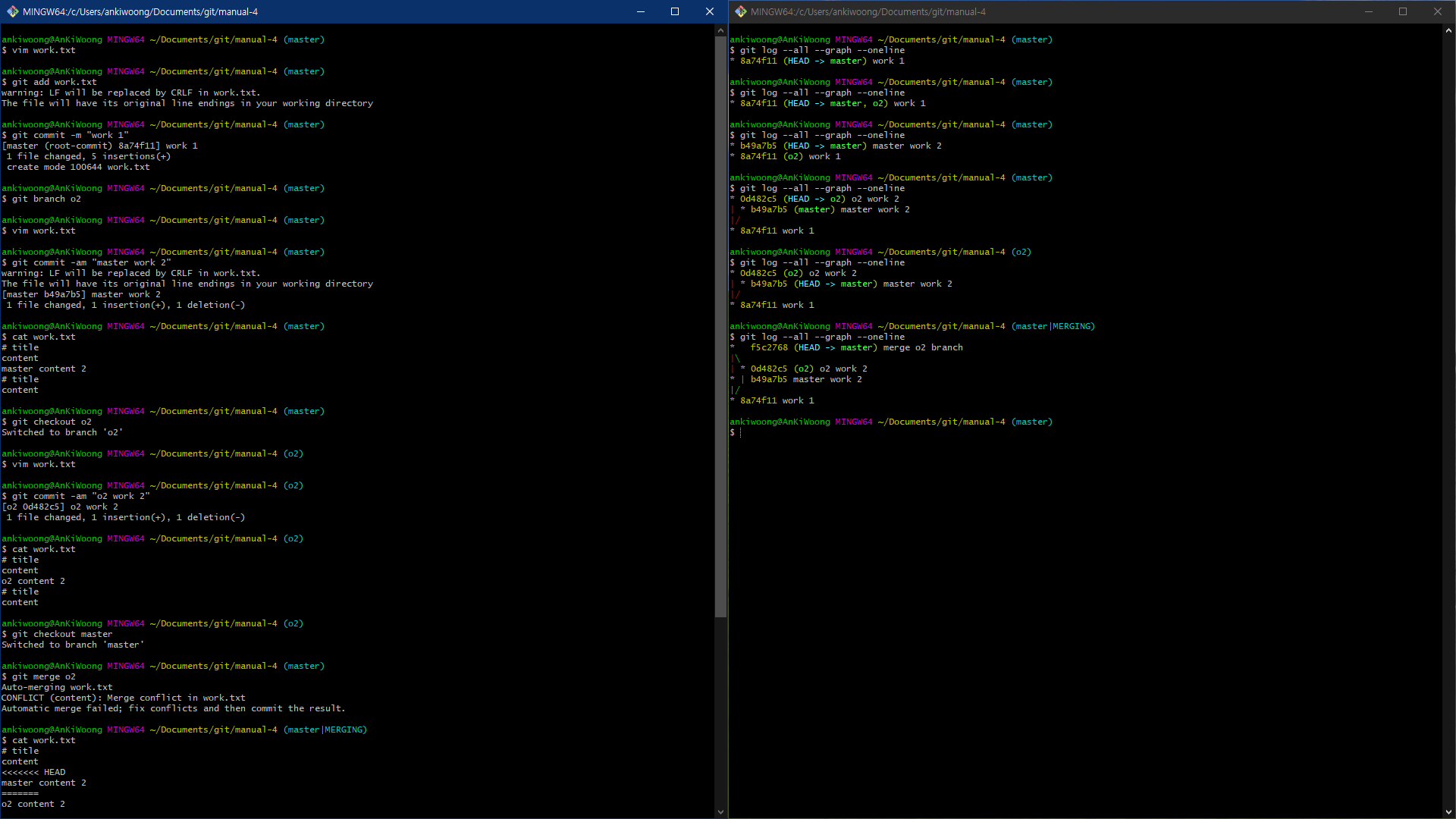Close the right MINGW64 terminal window
Viewport: 1456px width, 819px height.
(1437, 11)
